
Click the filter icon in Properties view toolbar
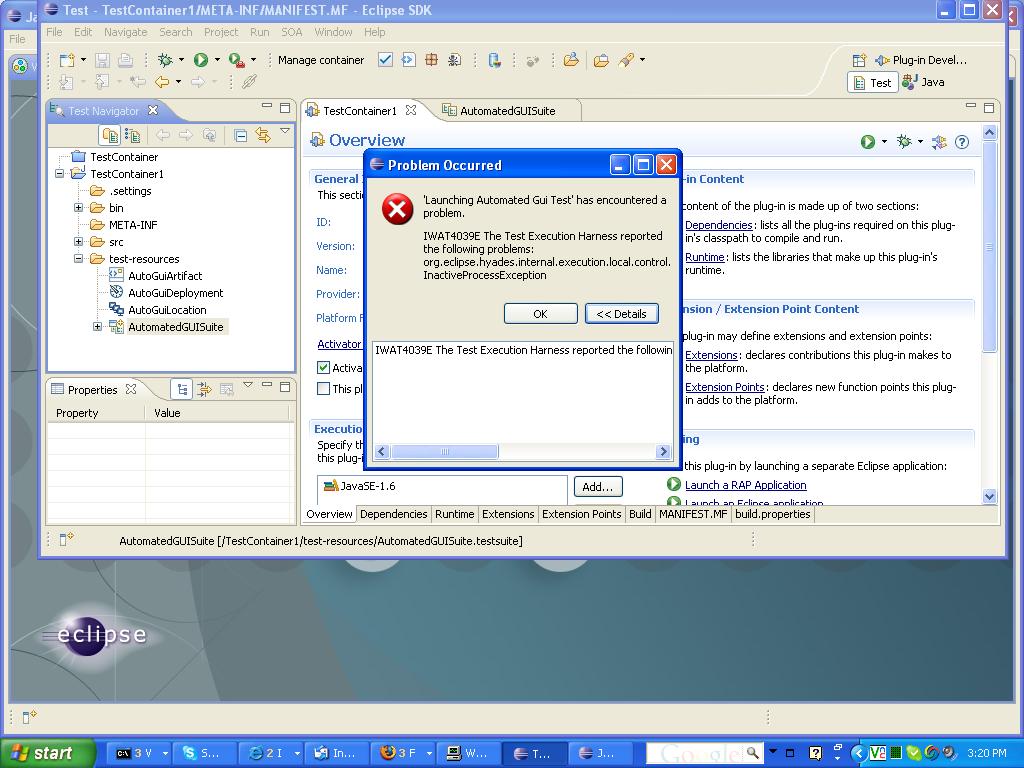pyautogui.click(x=204, y=390)
